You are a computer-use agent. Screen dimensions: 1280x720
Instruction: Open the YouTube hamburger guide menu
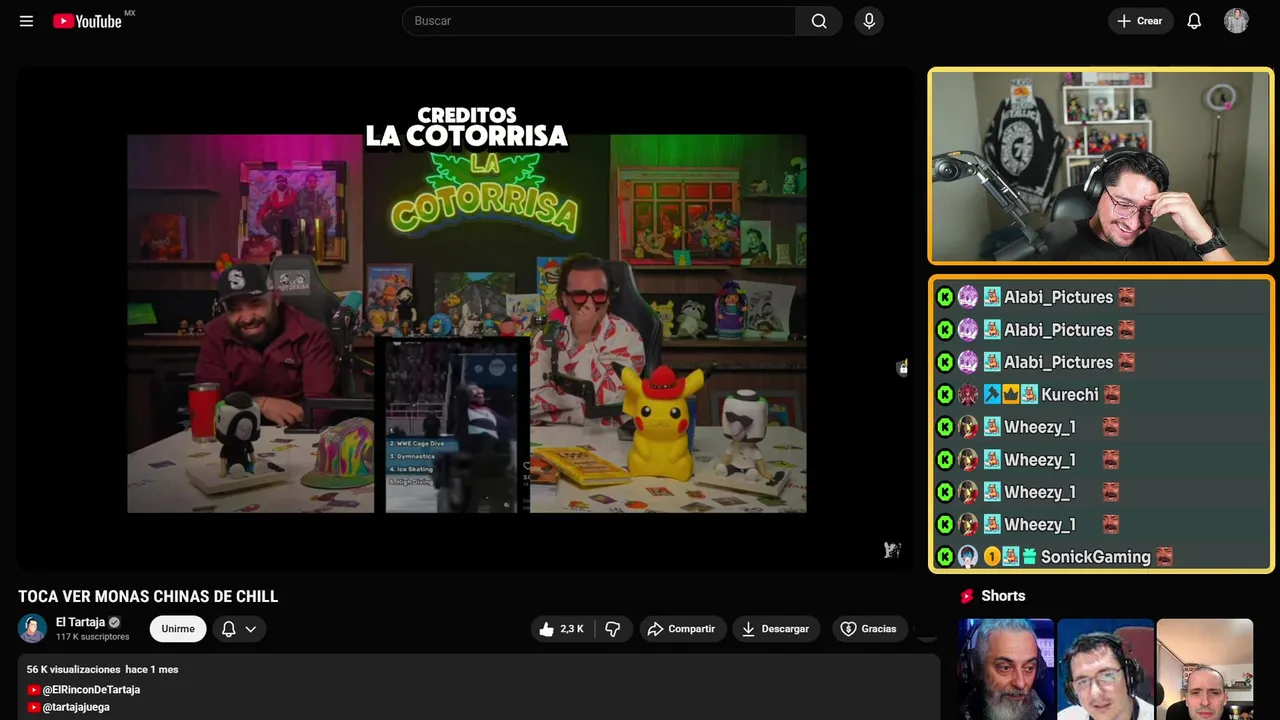(x=26, y=21)
